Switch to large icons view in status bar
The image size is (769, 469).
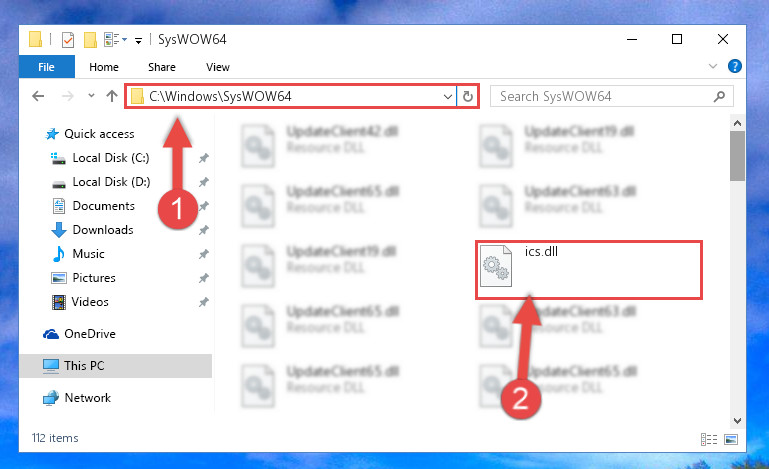tap(731, 439)
